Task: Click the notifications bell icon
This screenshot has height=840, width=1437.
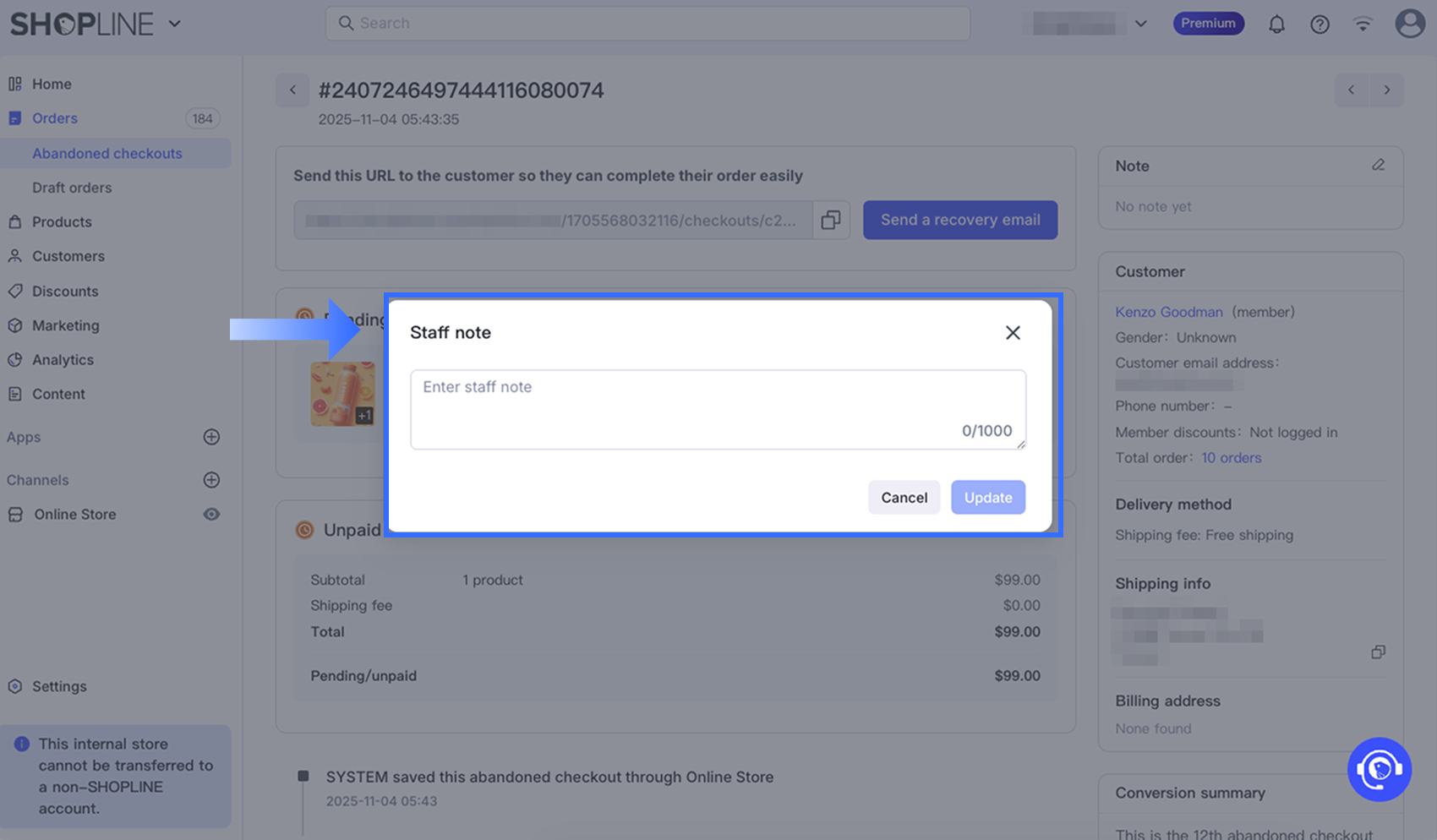Action: pyautogui.click(x=1276, y=25)
